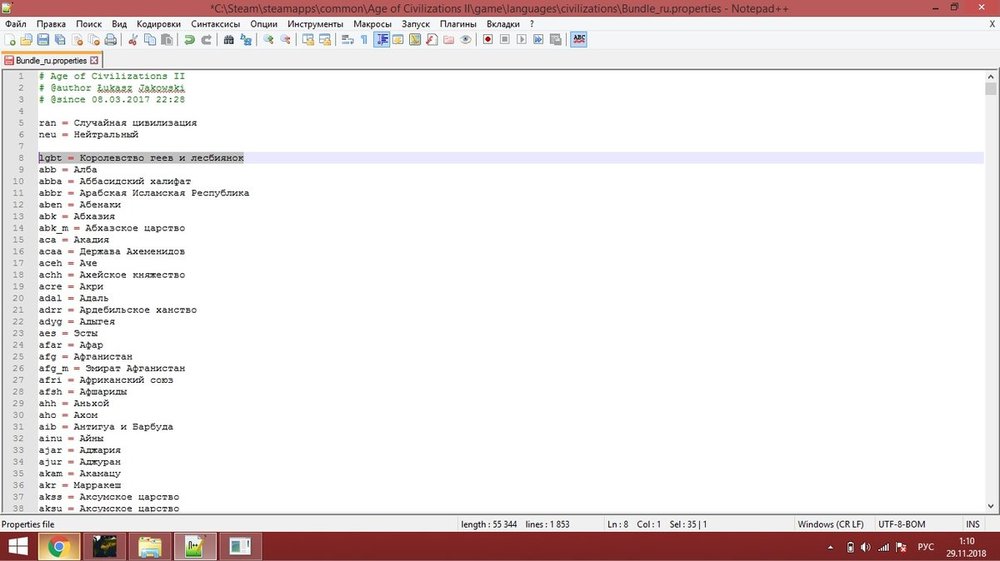This screenshot has height=561, width=1000.
Task: Click the Close All toolbar icon
Action: [x=94, y=40]
